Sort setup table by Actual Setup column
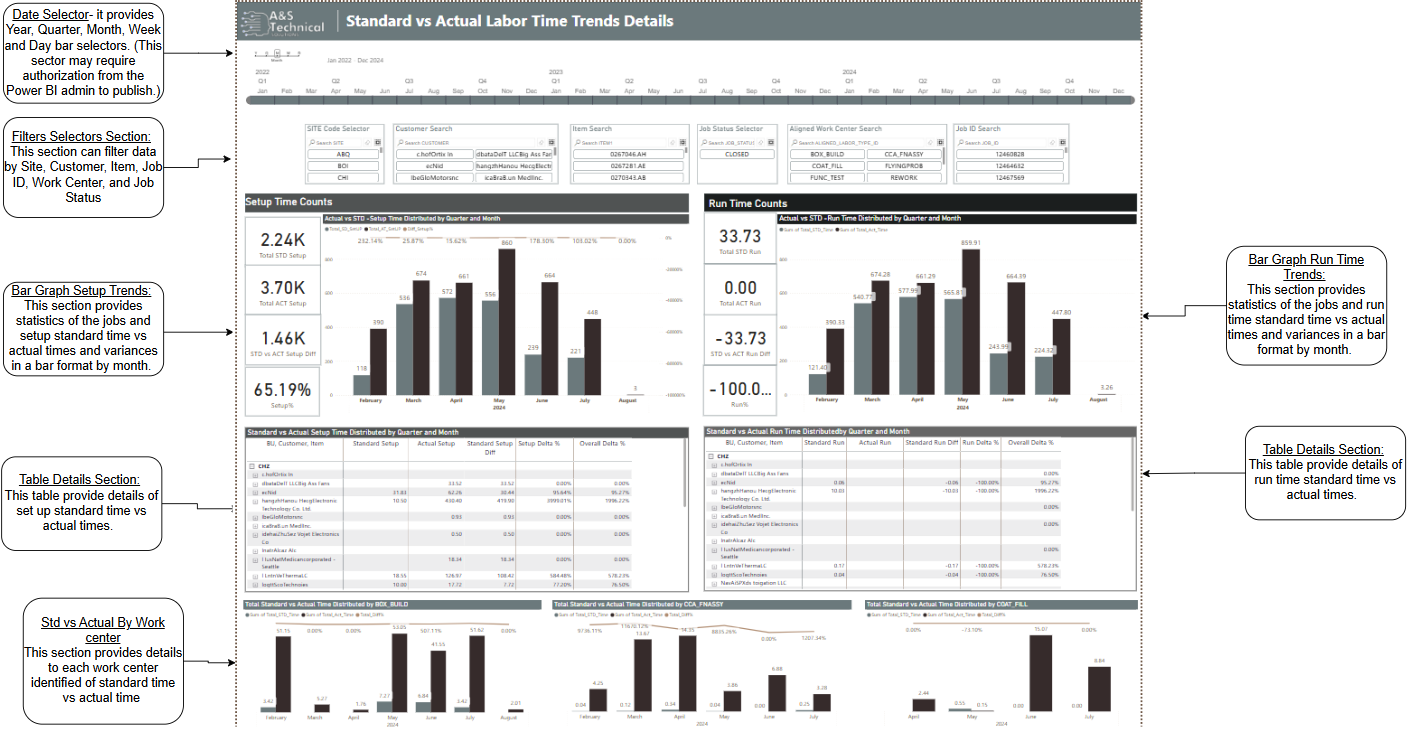1413x732 pixels. click(435, 443)
